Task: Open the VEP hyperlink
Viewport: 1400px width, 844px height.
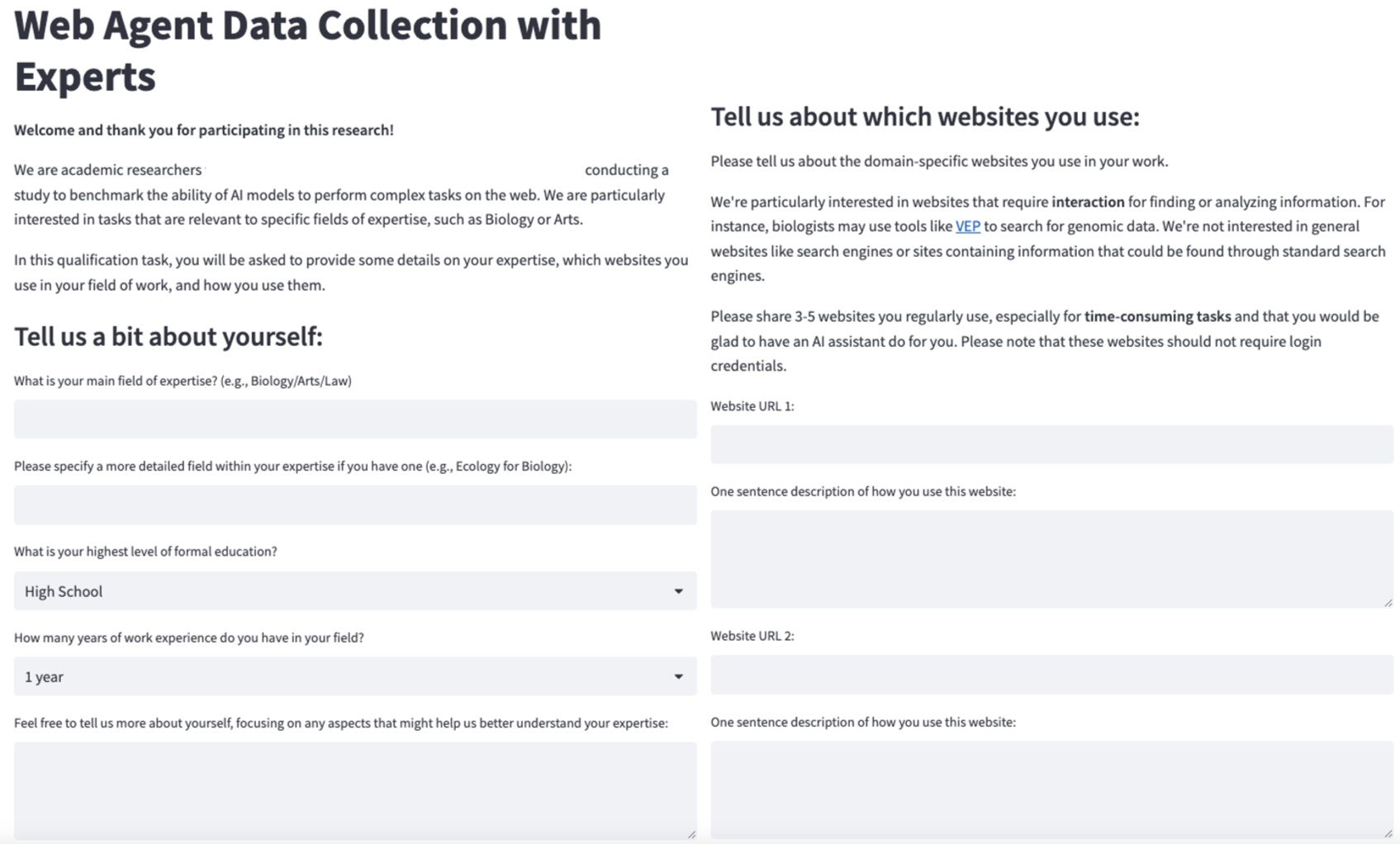Action: click(967, 226)
